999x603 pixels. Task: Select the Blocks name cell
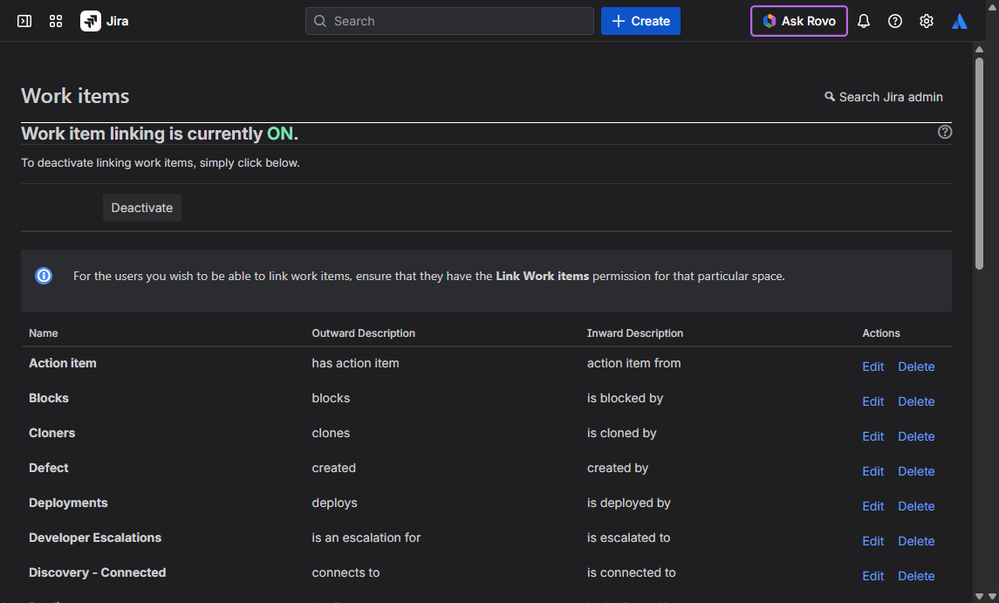click(x=48, y=398)
